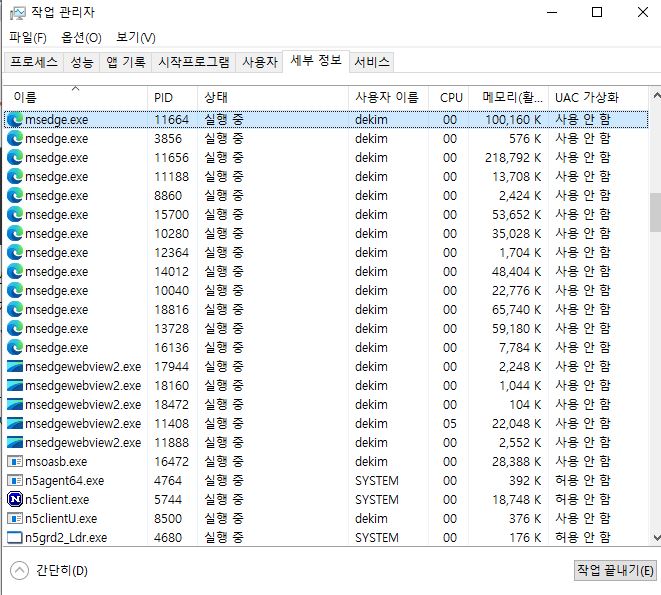This screenshot has width=661, height=595.
Task: Switch to the 앱 기록 tab
Action: (x=126, y=62)
